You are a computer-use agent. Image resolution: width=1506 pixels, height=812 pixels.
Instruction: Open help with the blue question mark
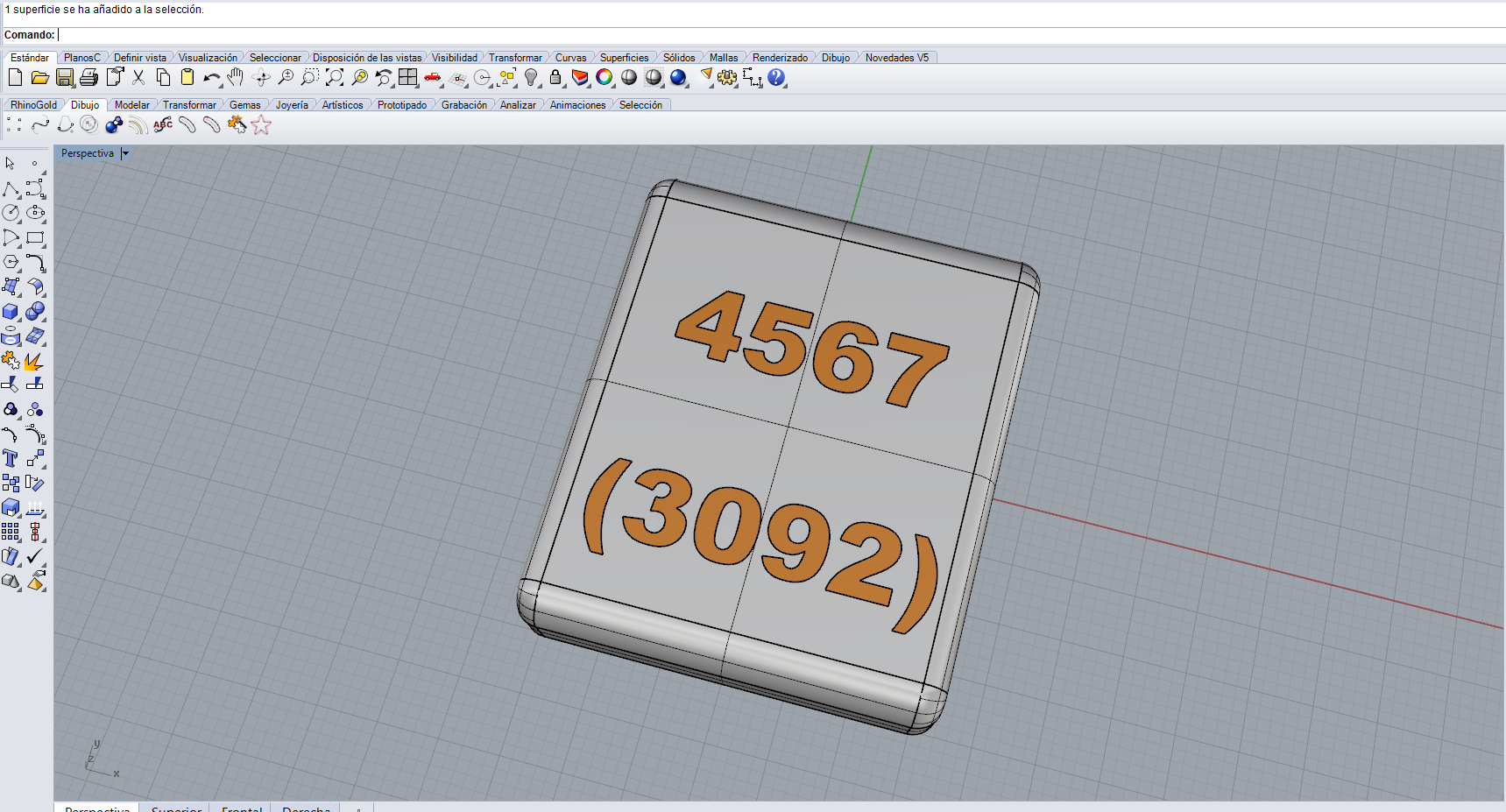coord(776,78)
